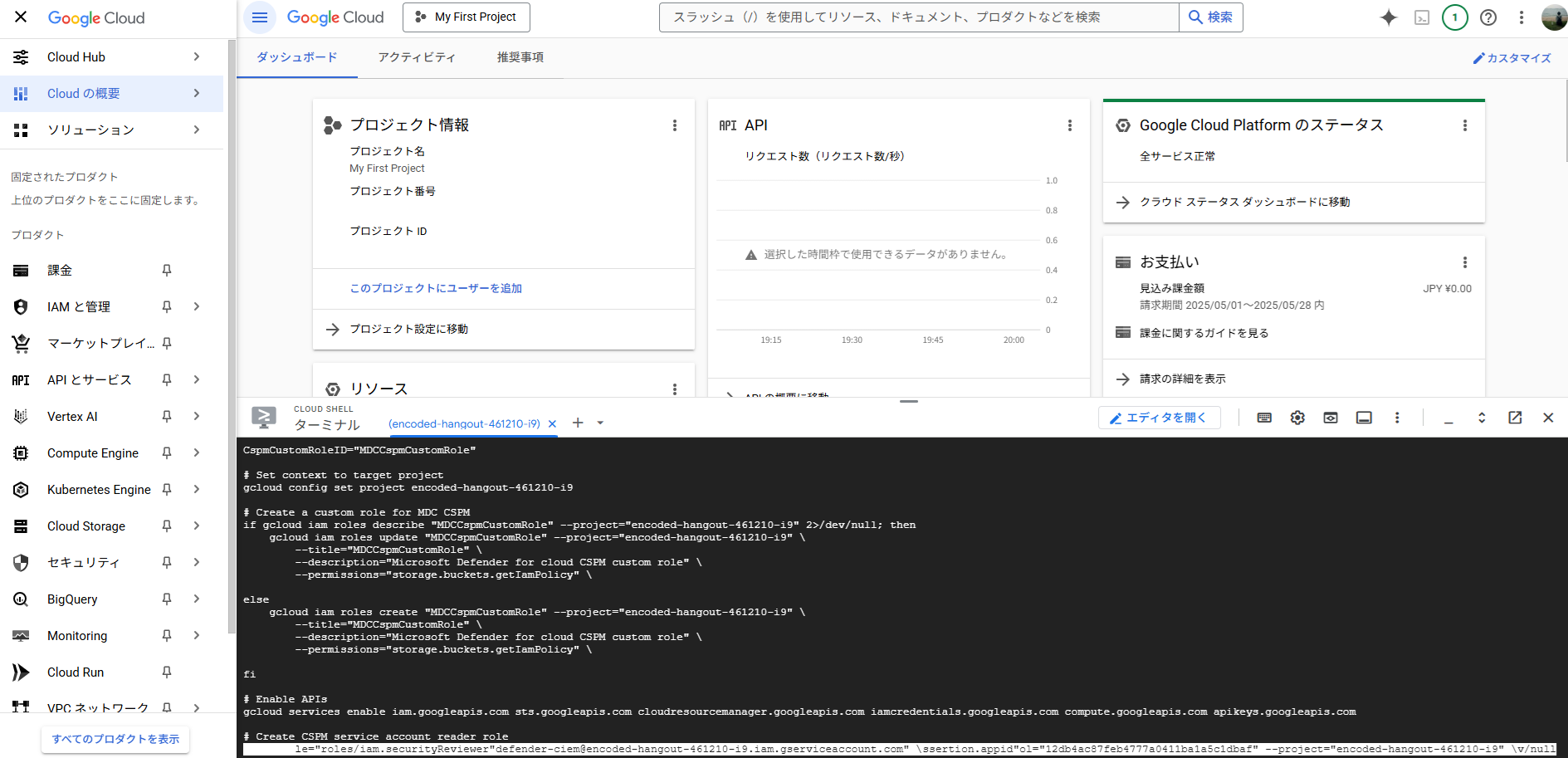Click the sidebar vertical scrollbar
The image size is (1568, 758).
click(232, 337)
